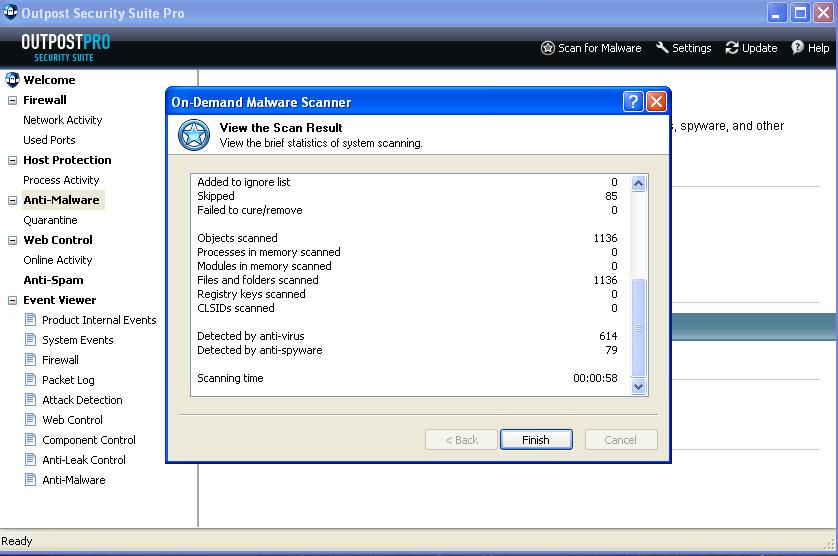Collapse the Host Protection tree section
The width and height of the screenshot is (838, 556).
(12, 160)
